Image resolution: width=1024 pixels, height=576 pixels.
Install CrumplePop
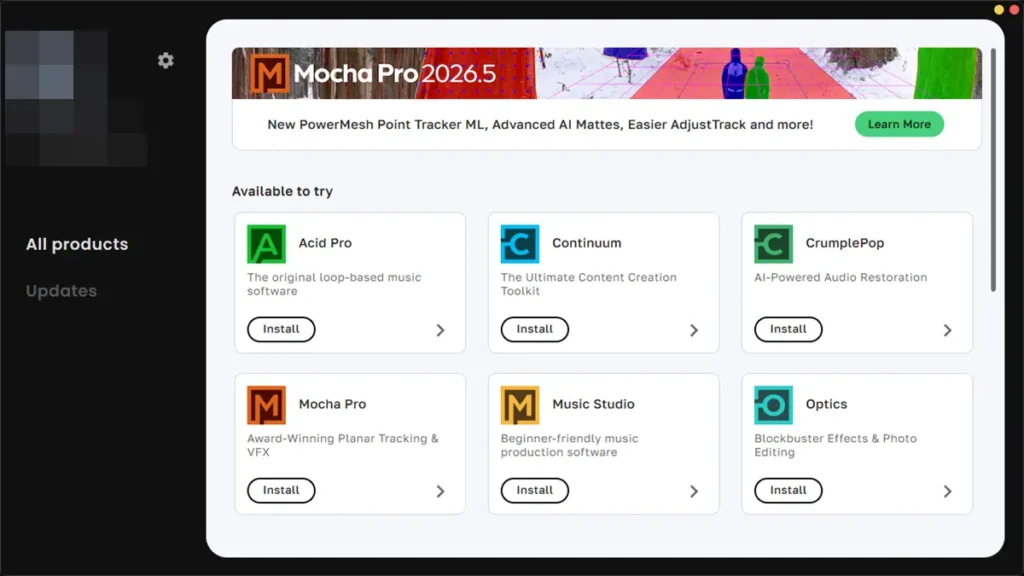click(788, 329)
